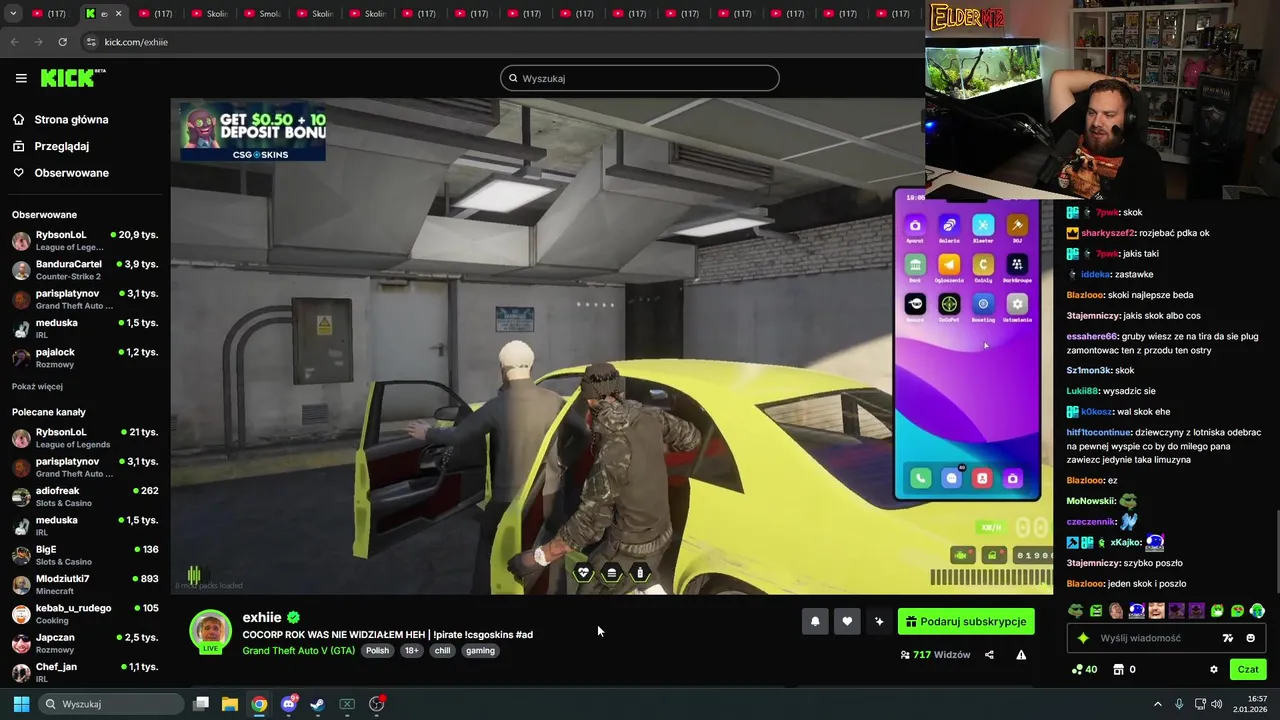Click the sparkle icon next to follow
Screen dimensions: 1280x720
[x=879, y=621]
